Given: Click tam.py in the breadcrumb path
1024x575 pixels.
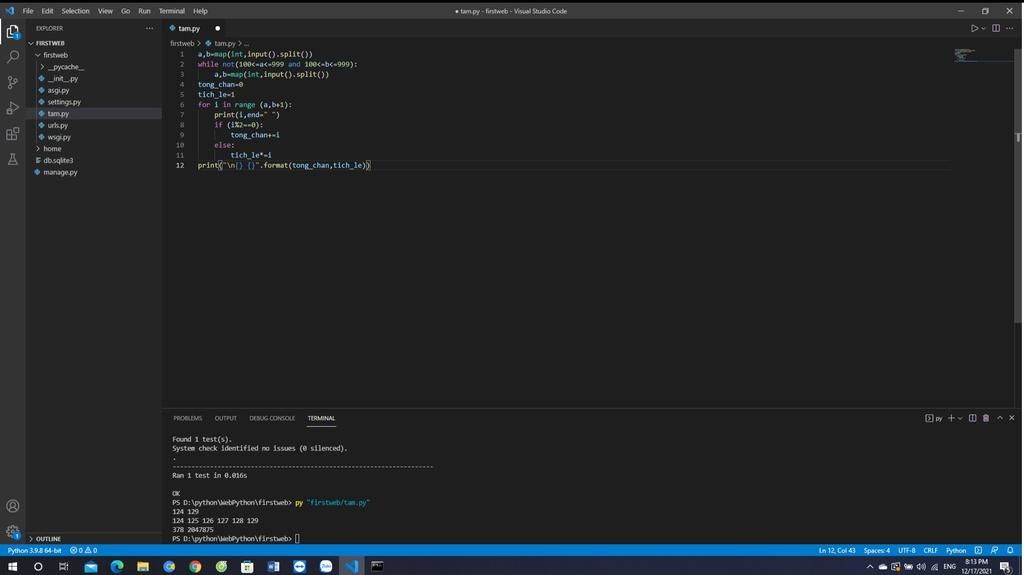Looking at the screenshot, I should pos(225,43).
